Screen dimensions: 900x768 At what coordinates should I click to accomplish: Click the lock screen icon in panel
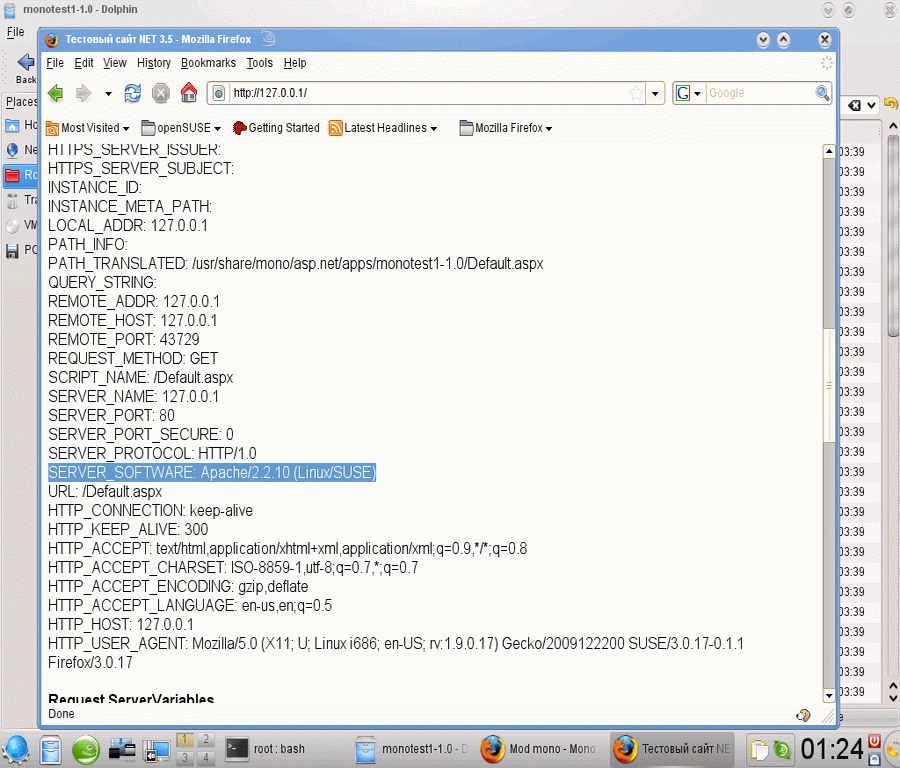click(874, 758)
